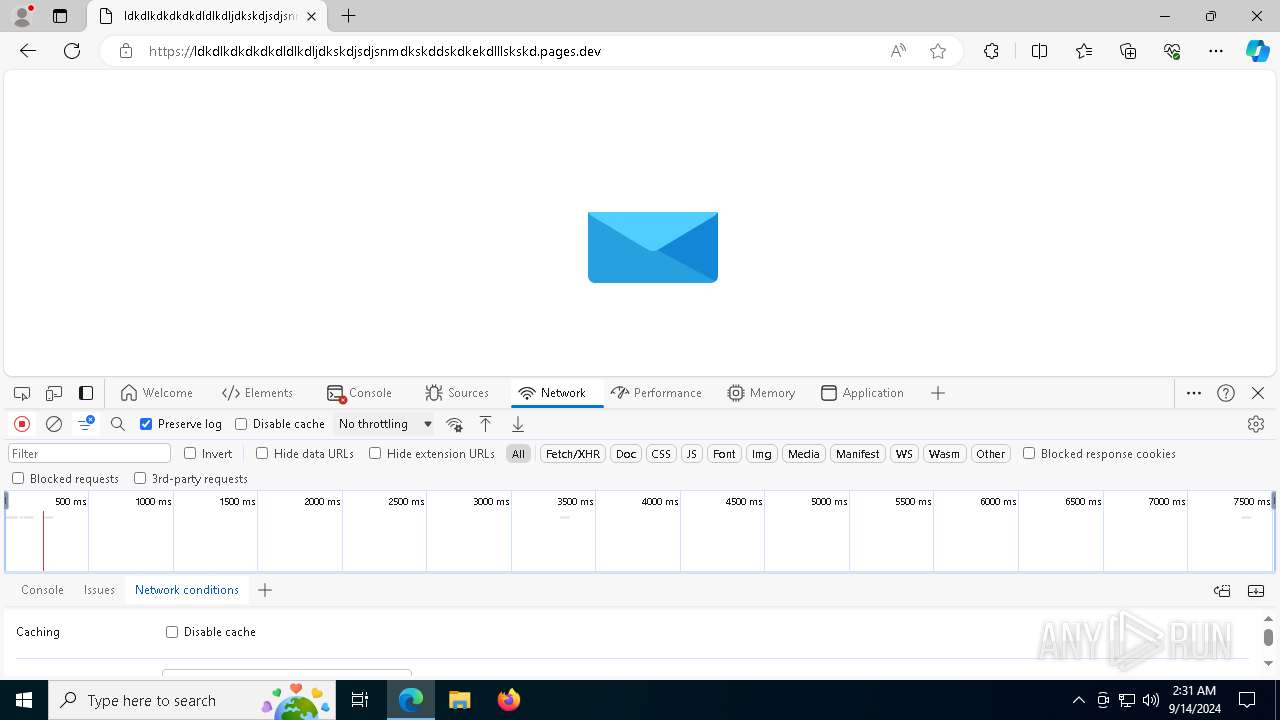The width and height of the screenshot is (1280, 720).
Task: Toggle DevTools activity bar dock icon
Action: 86,393
